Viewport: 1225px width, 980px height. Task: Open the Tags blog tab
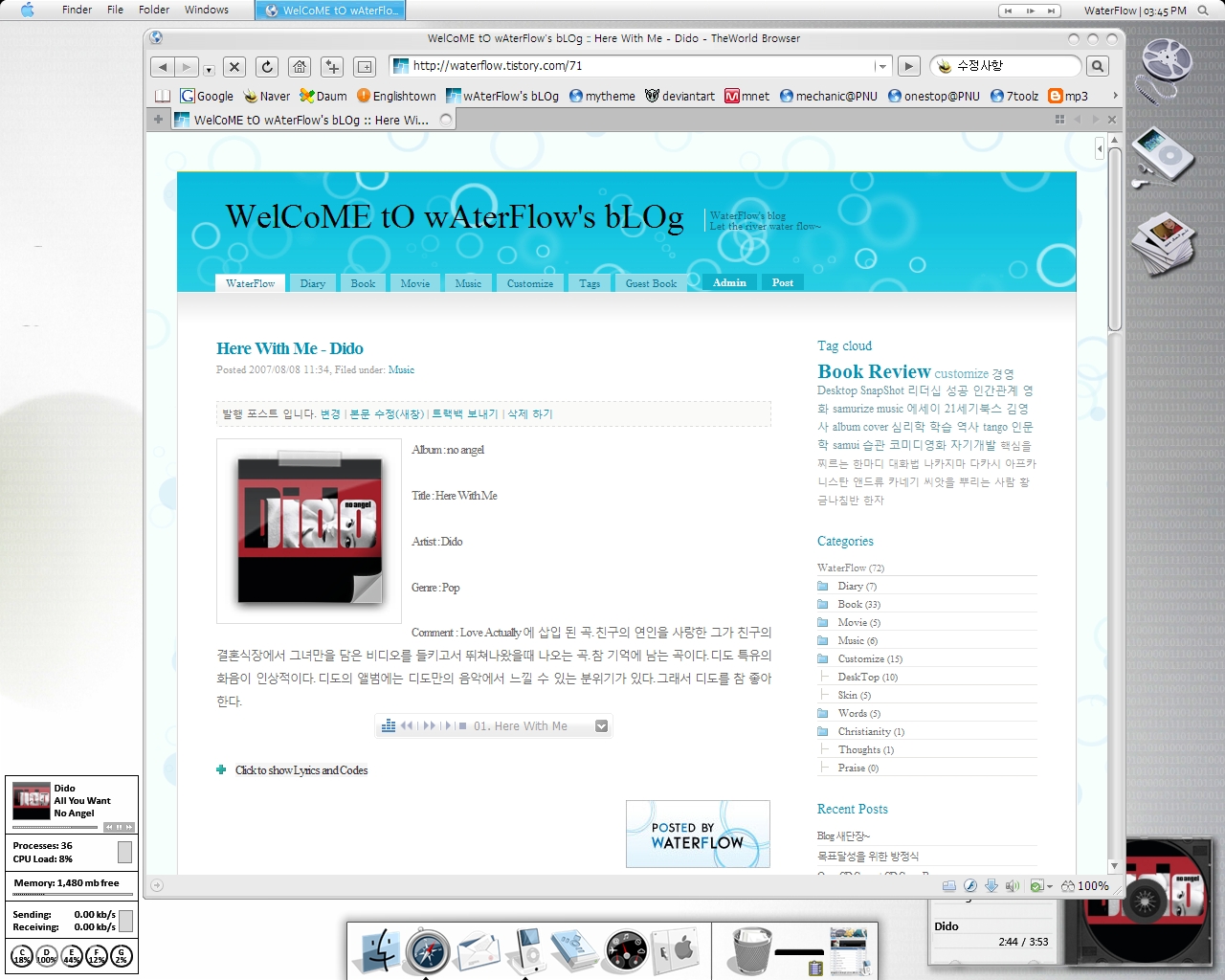click(590, 283)
